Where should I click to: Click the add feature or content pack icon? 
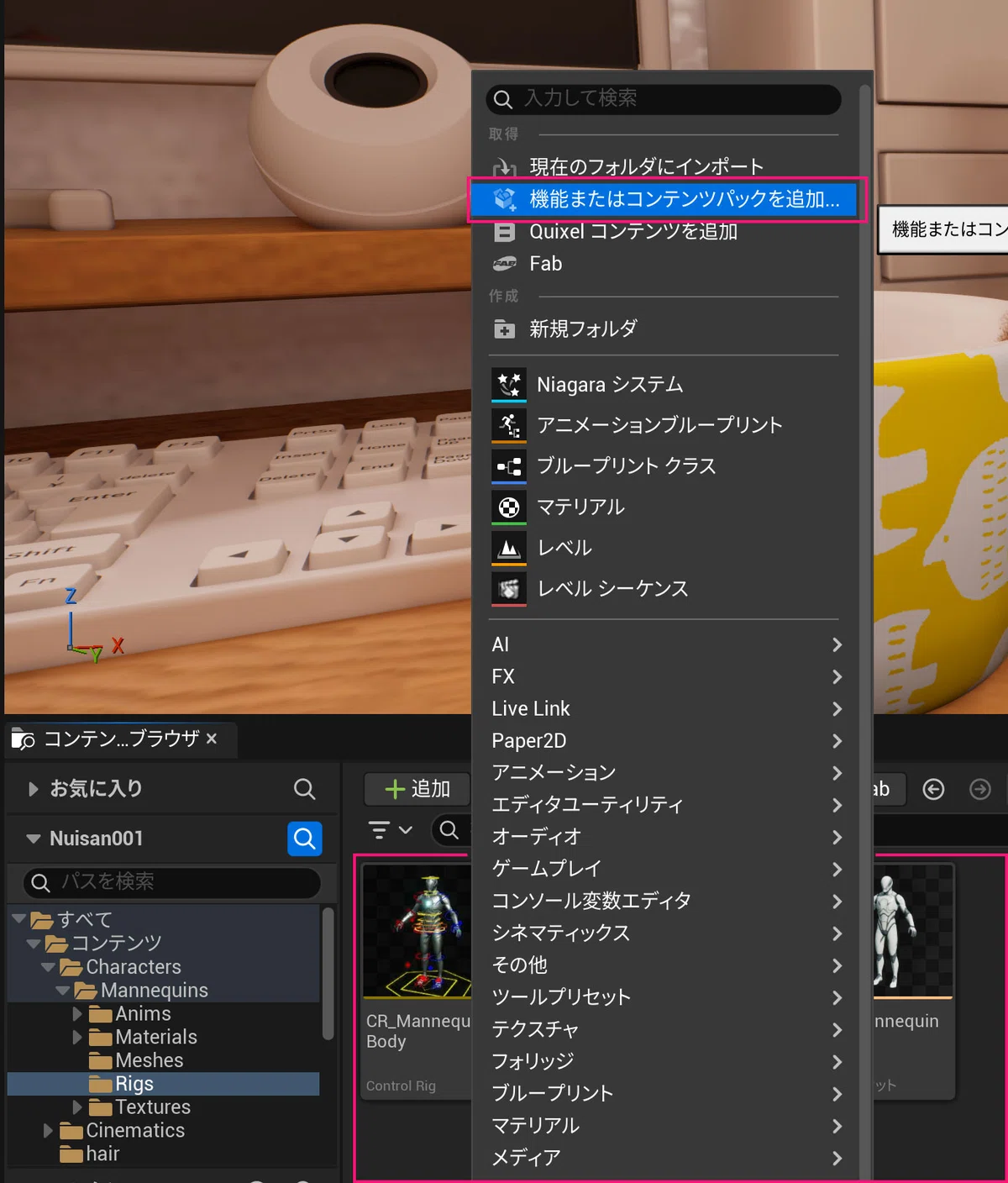[504, 199]
